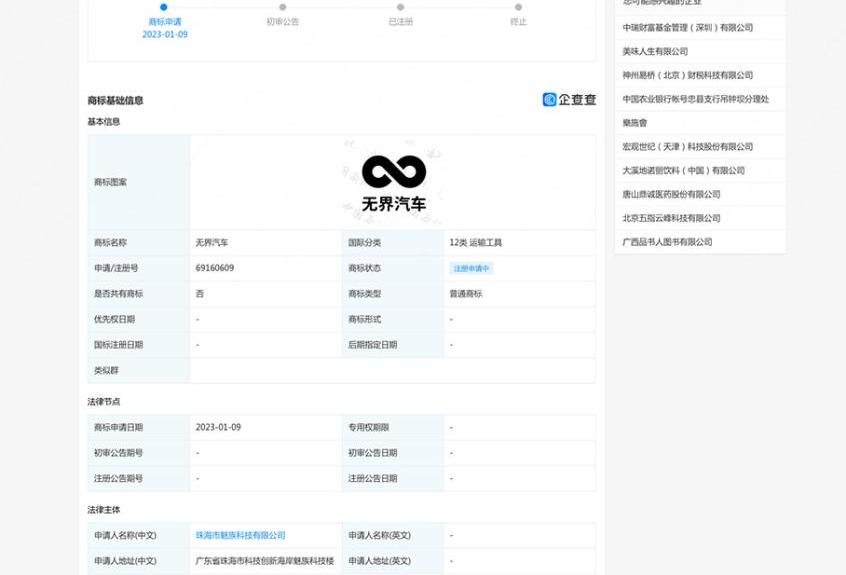Open 美味人生有限公司 in sidebar
The width and height of the screenshot is (846, 575).
click(x=655, y=51)
